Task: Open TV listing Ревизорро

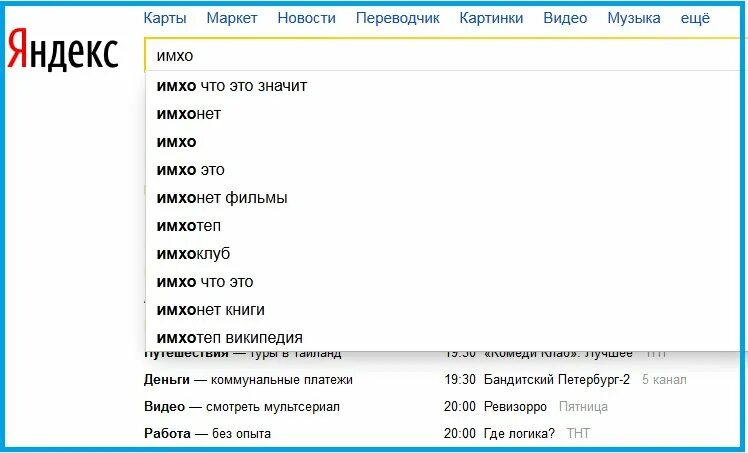Action: click(x=515, y=407)
